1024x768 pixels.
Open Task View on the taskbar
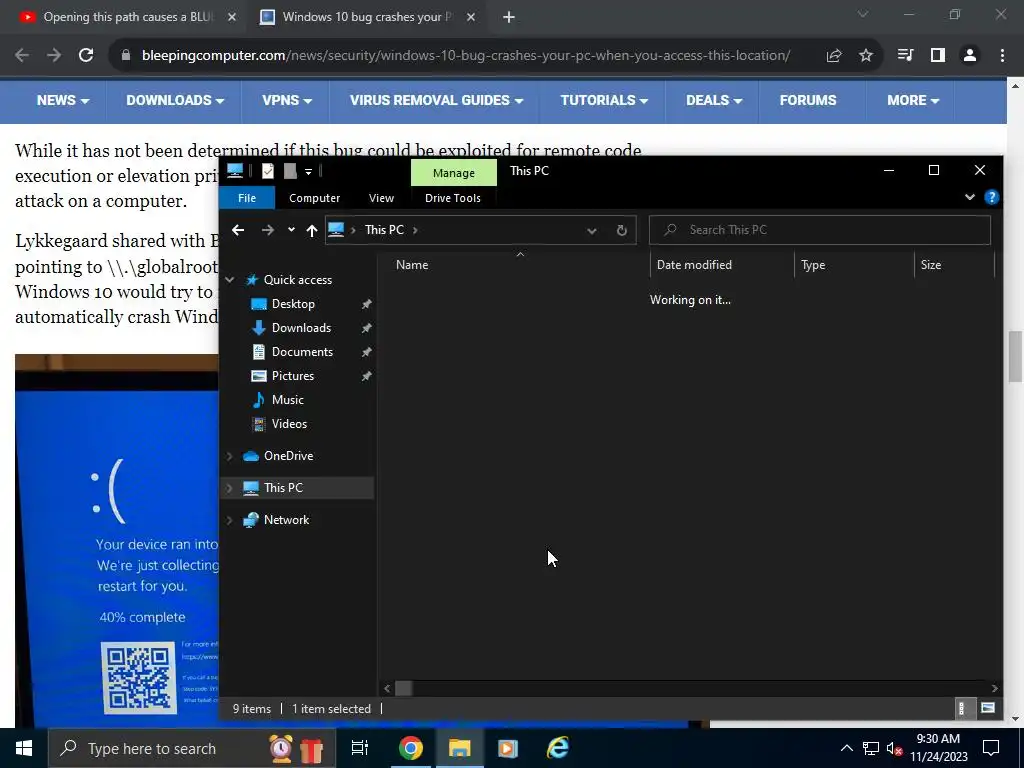point(360,748)
